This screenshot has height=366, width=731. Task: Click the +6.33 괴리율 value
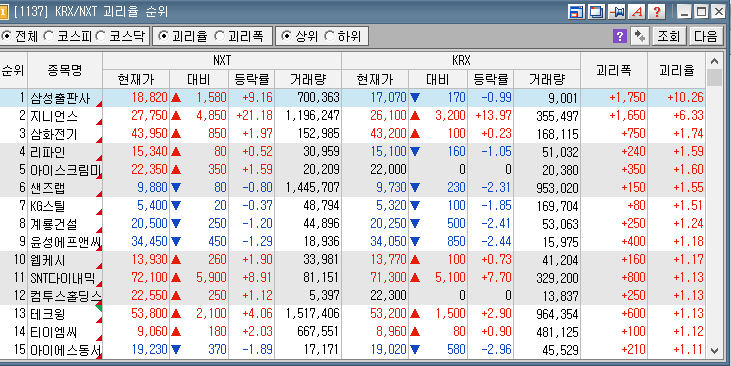(688, 116)
